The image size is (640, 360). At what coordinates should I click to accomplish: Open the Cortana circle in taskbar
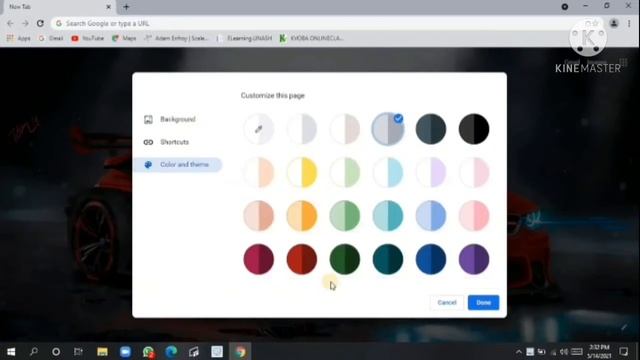click(x=56, y=351)
